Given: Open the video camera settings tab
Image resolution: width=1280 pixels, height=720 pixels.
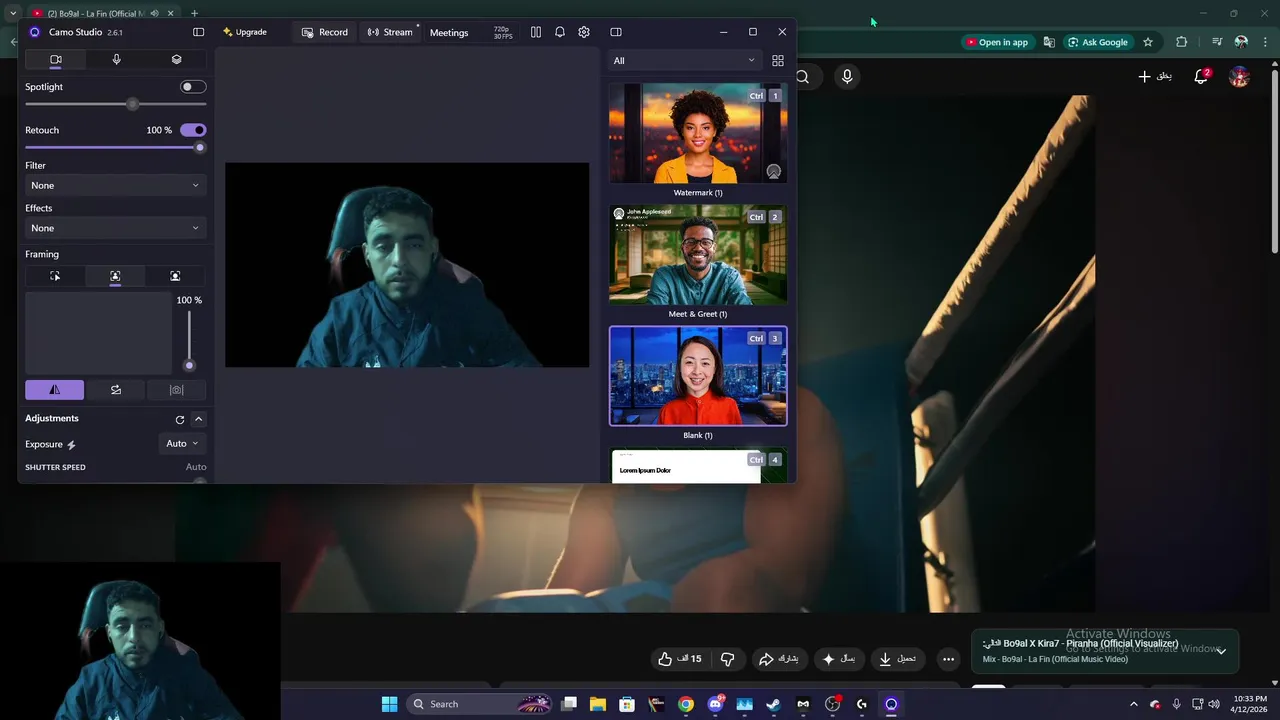Looking at the screenshot, I should tap(56, 60).
